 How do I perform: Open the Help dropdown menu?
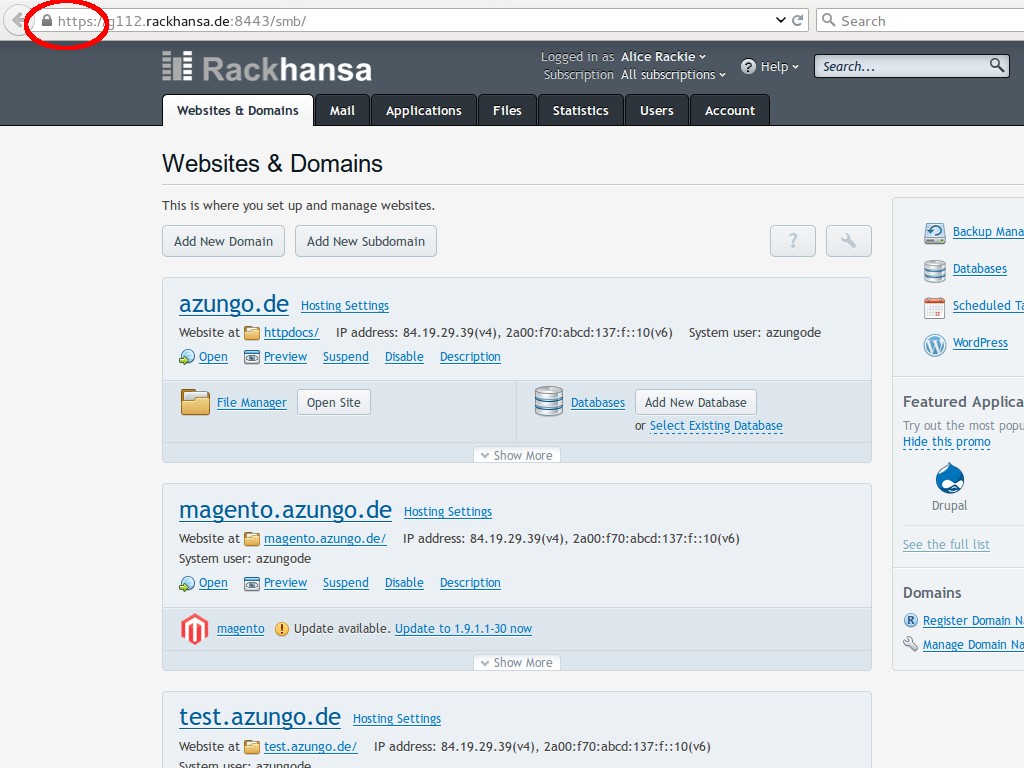779,67
